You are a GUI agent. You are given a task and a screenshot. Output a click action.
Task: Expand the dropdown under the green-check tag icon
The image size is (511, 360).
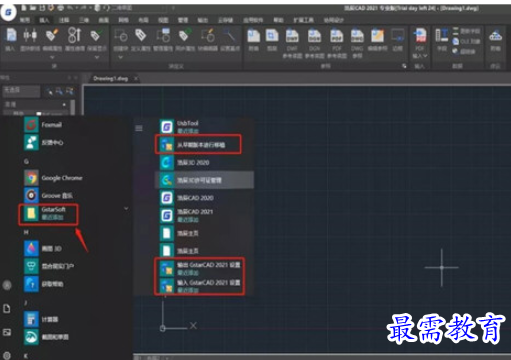click(x=97, y=57)
